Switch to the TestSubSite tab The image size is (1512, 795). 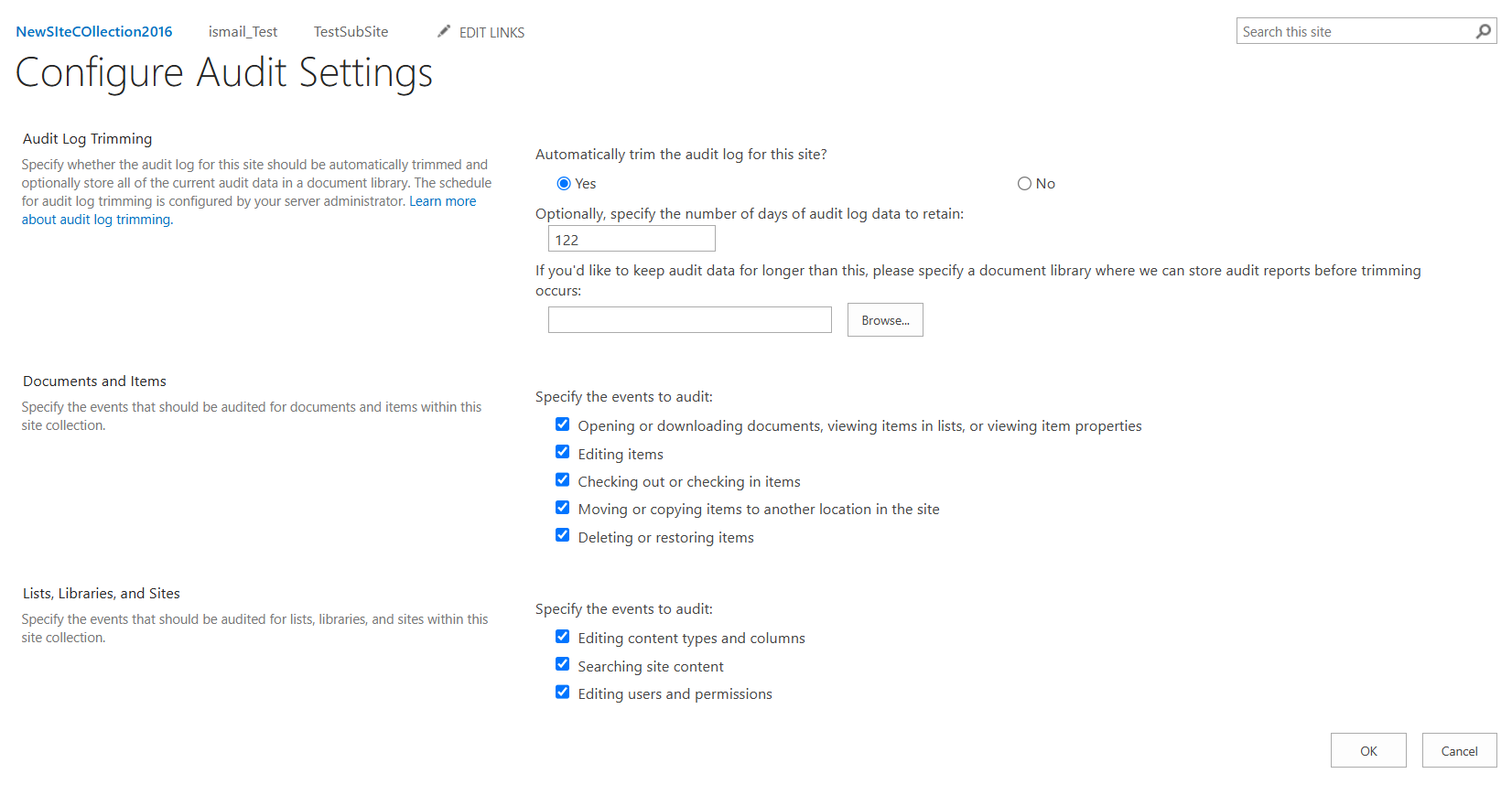pyautogui.click(x=351, y=30)
